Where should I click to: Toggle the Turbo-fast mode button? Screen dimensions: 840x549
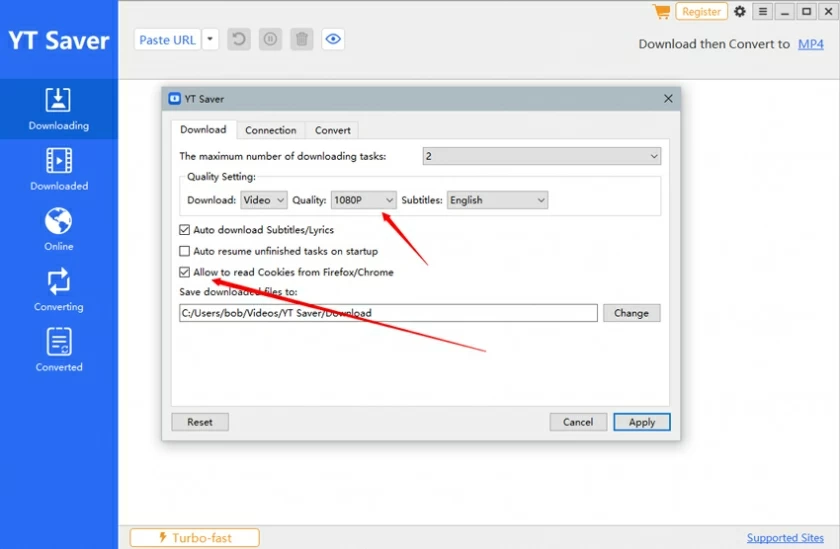click(194, 538)
